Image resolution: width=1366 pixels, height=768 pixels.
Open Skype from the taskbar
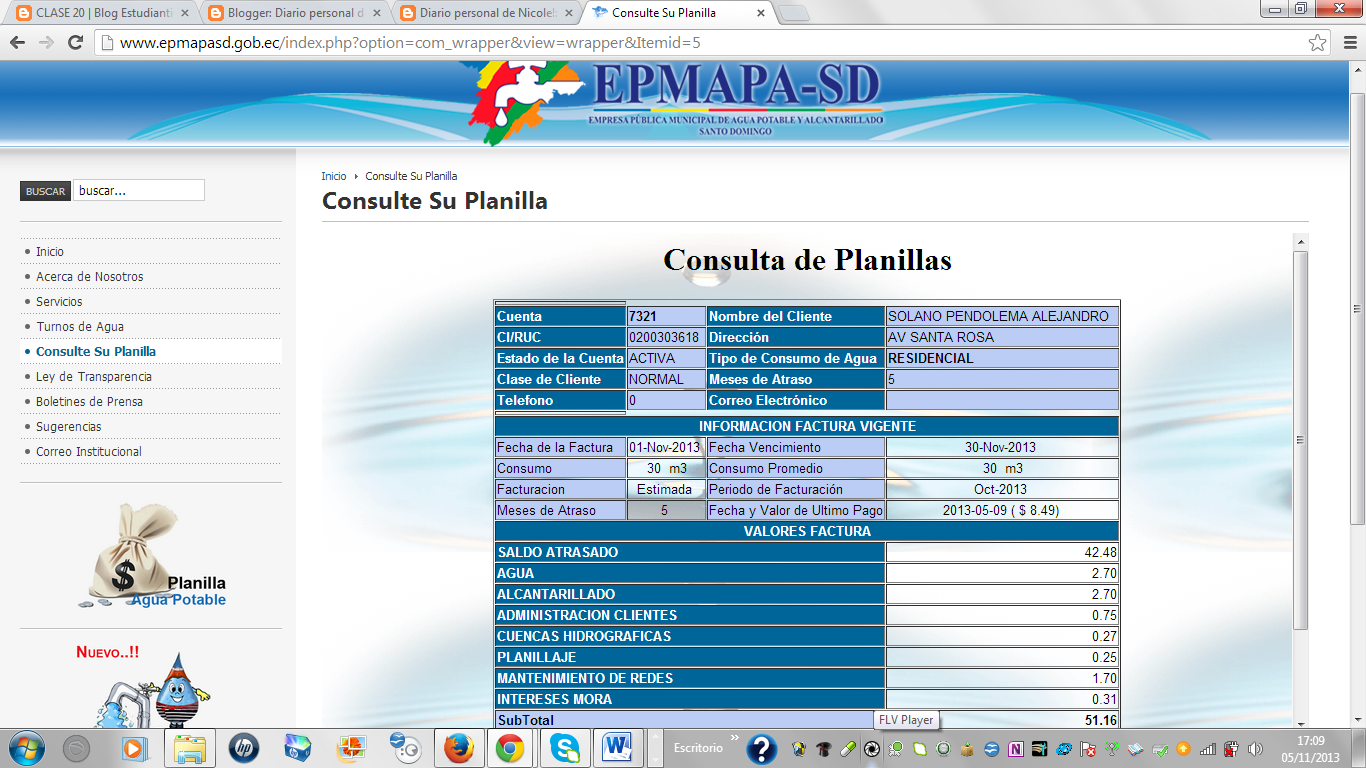(564, 748)
